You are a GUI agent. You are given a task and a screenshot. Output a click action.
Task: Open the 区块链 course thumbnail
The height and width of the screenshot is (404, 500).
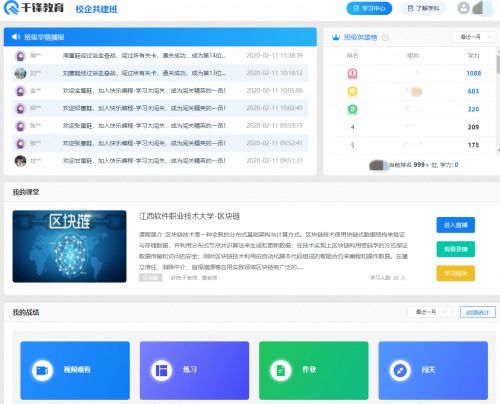click(x=69, y=246)
